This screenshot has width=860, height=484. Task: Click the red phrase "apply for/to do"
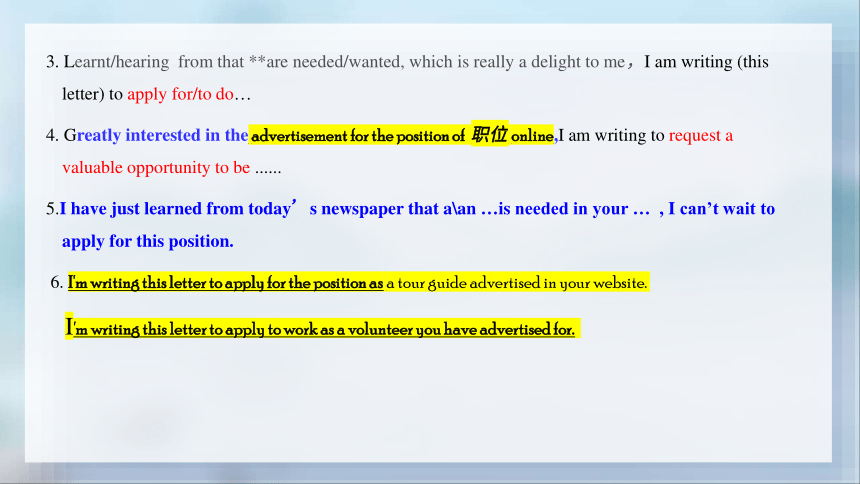(x=180, y=94)
